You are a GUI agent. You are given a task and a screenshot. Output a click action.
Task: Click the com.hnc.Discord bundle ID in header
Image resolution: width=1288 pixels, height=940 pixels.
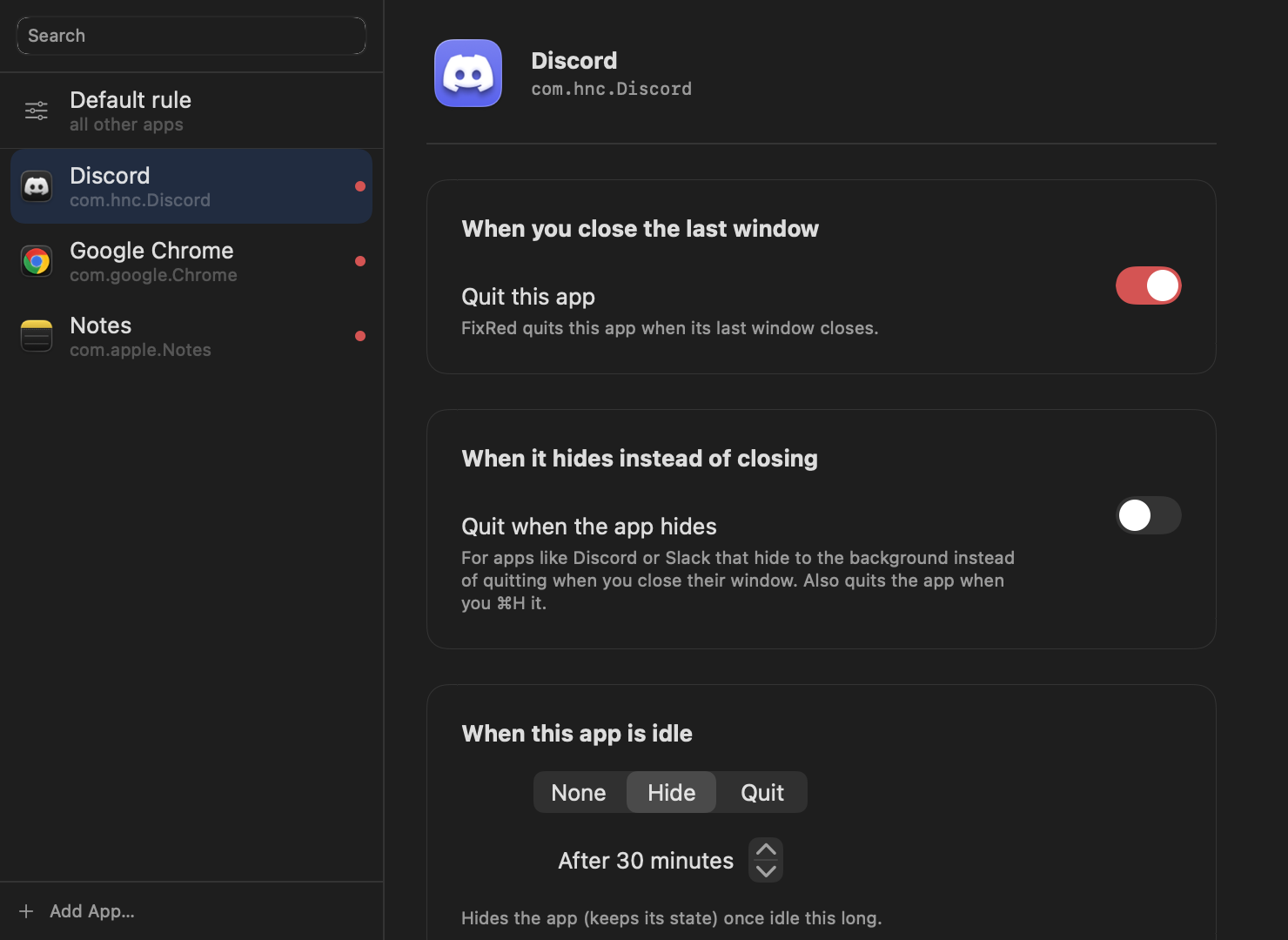(612, 89)
